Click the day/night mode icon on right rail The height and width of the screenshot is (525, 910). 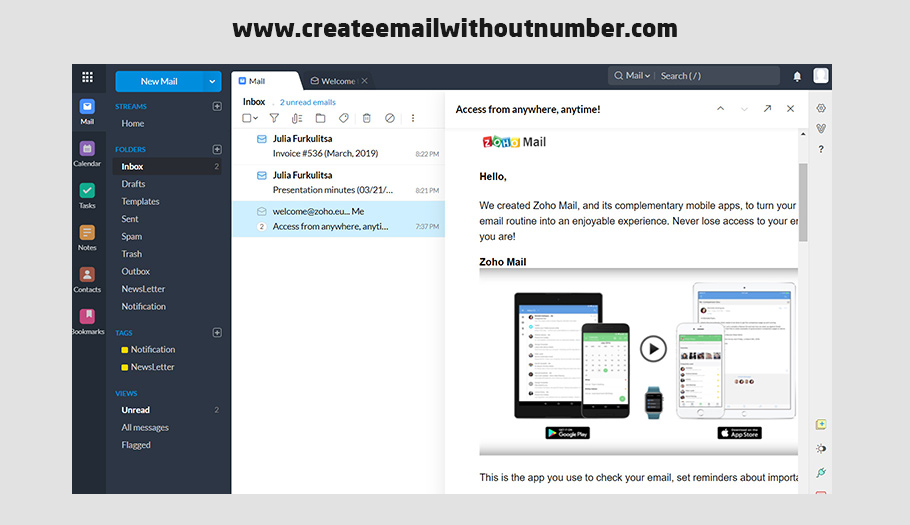821,448
